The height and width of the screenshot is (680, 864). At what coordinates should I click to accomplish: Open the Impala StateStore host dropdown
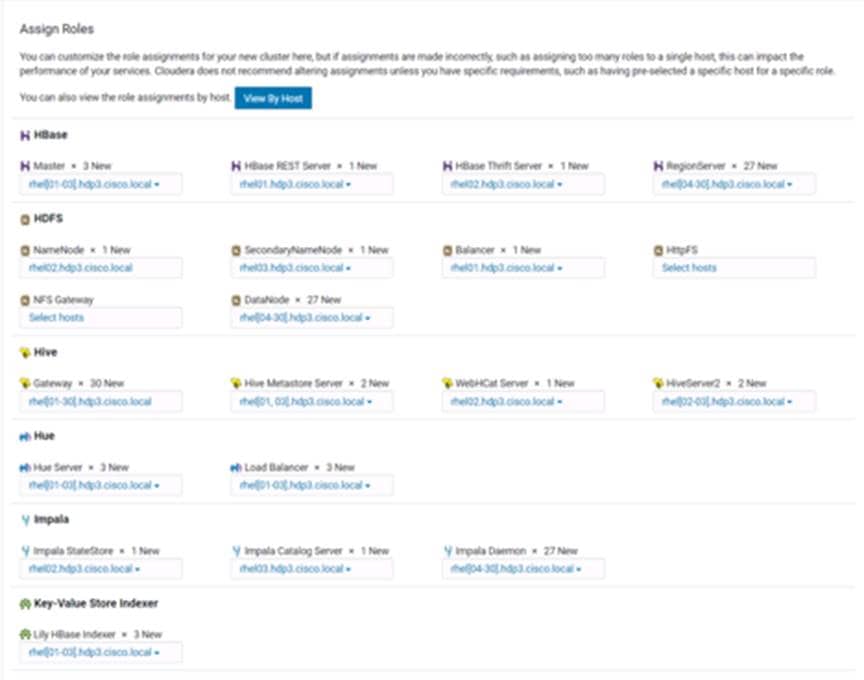pos(101,569)
